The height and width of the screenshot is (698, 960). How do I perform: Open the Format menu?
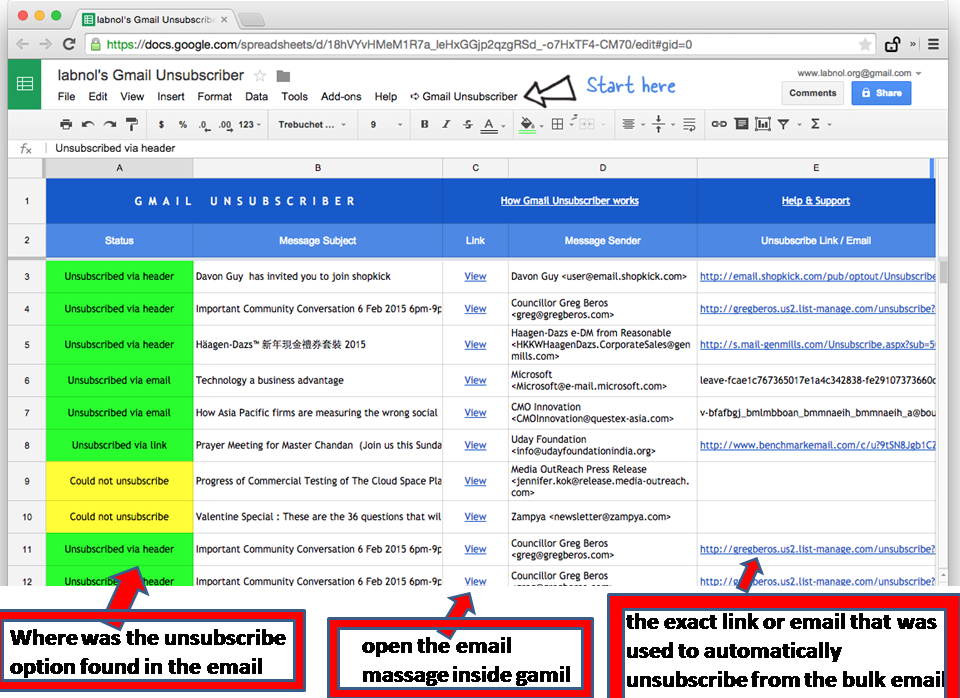[x=214, y=96]
